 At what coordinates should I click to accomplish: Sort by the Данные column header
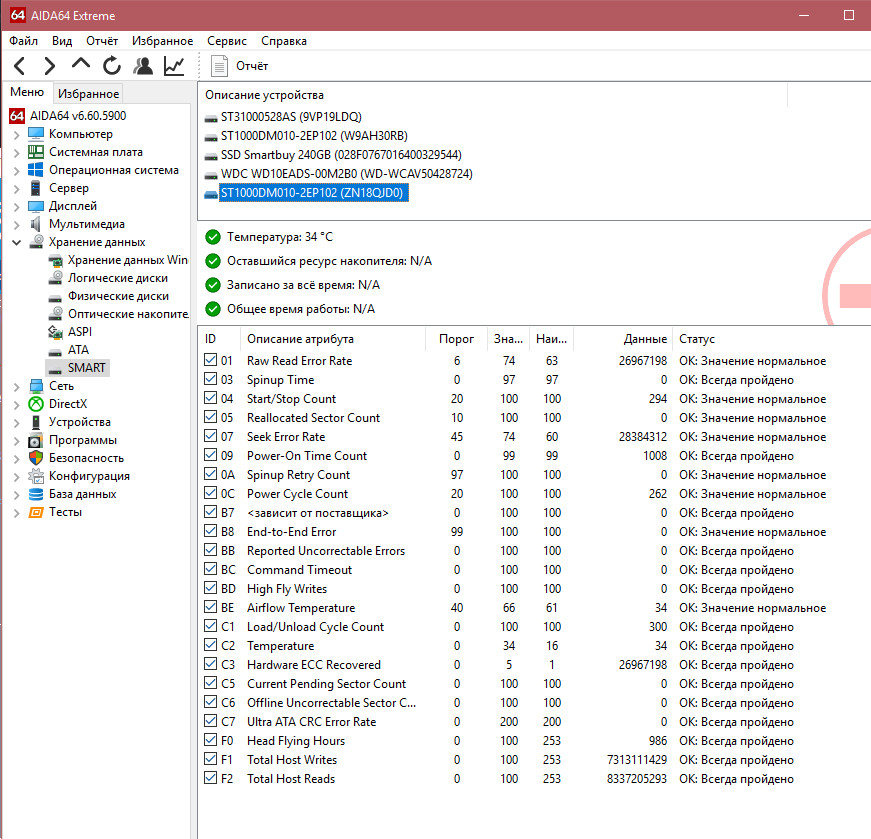point(623,339)
